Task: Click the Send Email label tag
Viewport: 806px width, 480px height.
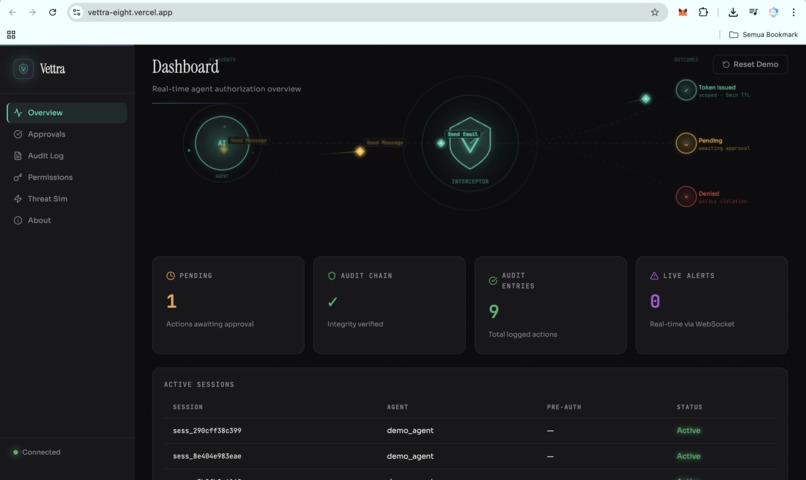Action: (463, 134)
